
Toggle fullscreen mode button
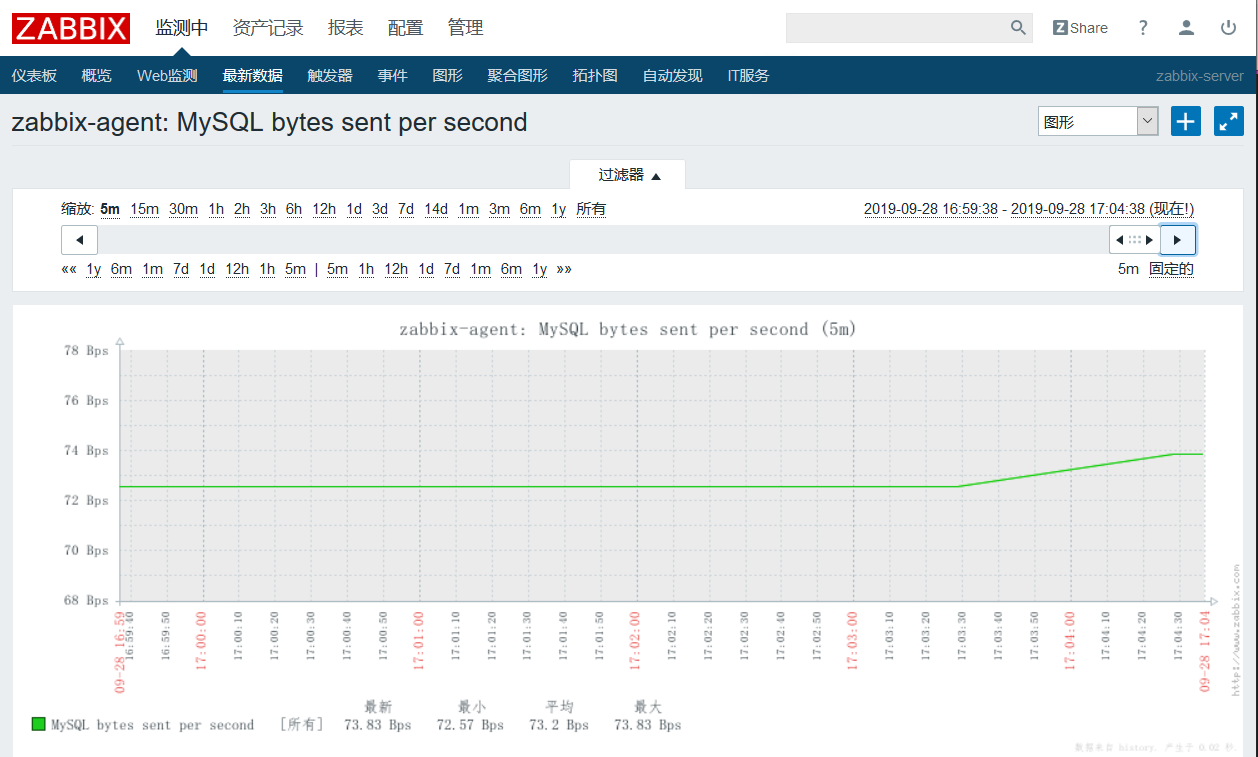click(x=1228, y=122)
